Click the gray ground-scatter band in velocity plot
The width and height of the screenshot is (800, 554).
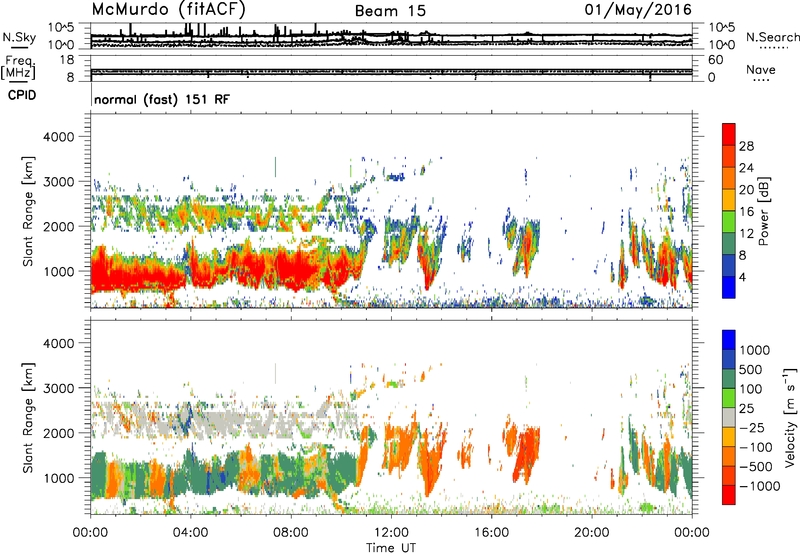pos(224,421)
